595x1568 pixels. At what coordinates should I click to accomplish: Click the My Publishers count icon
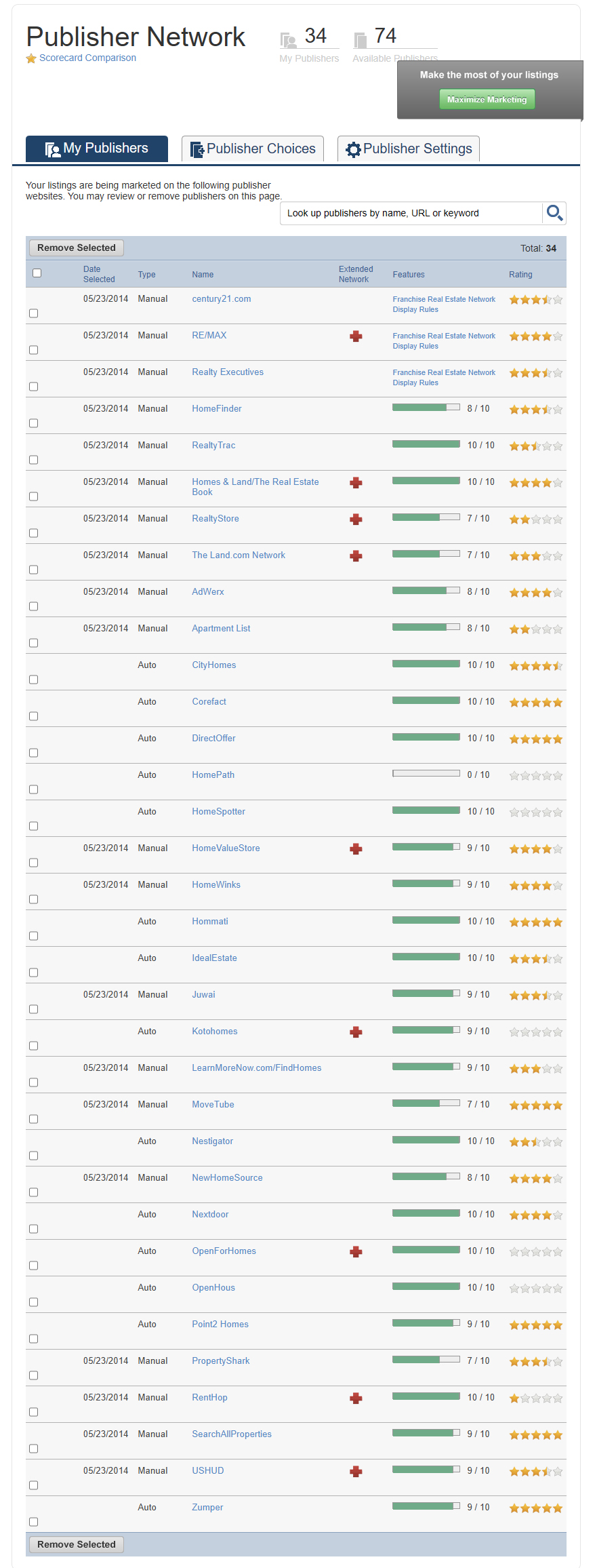289,40
